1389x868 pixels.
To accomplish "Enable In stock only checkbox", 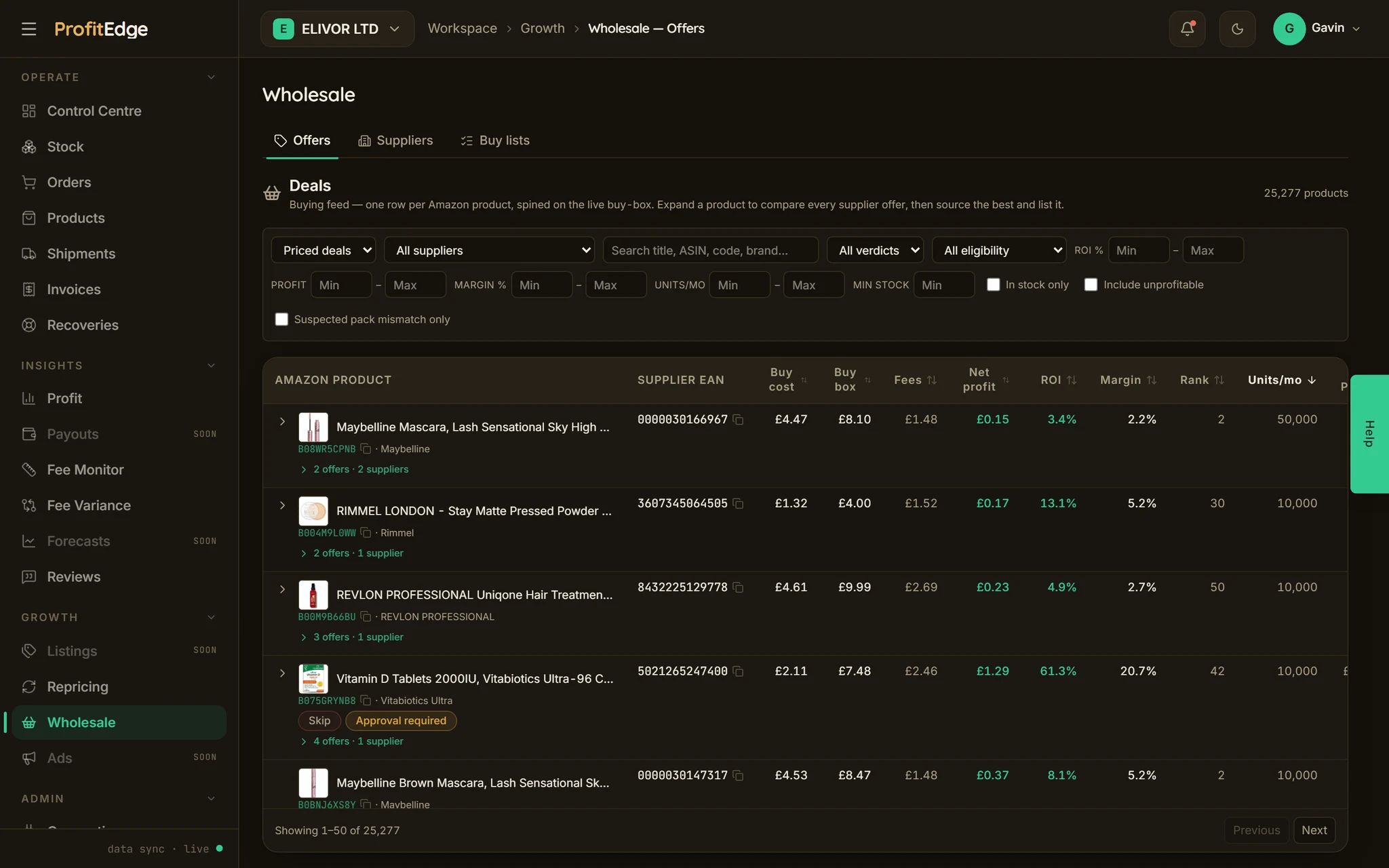I will (993, 285).
